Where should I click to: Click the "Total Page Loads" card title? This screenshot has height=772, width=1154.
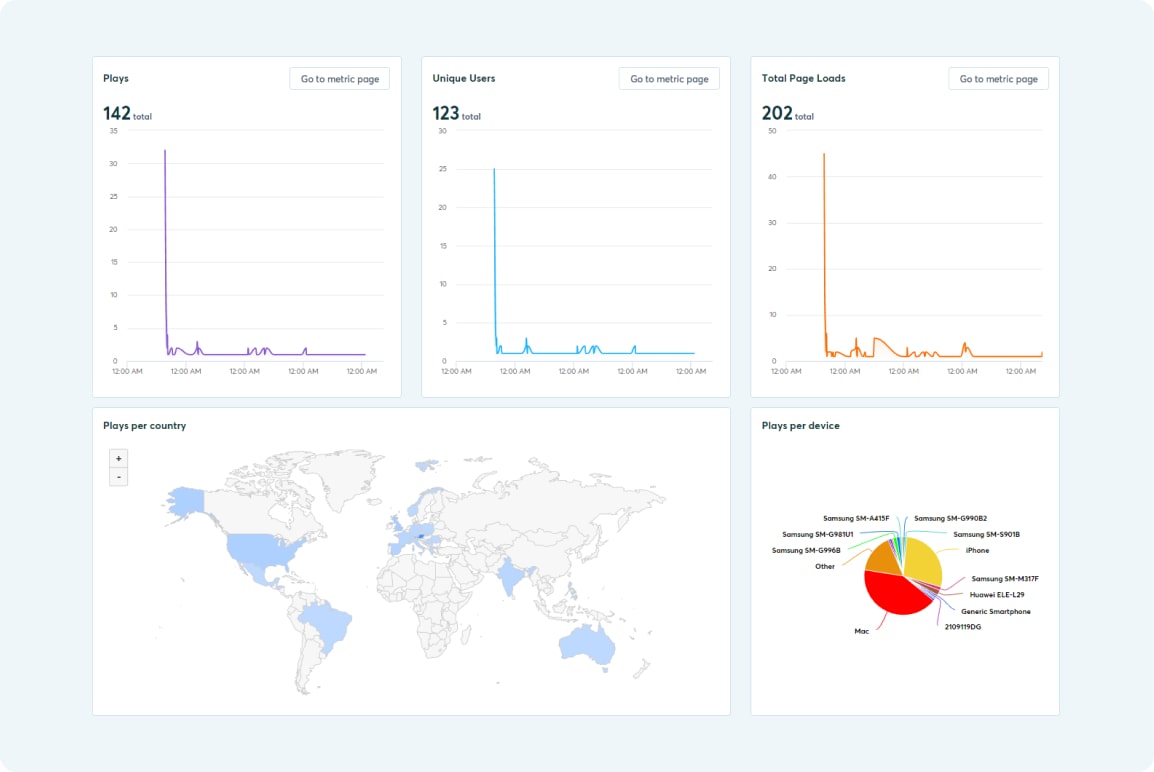804,78
